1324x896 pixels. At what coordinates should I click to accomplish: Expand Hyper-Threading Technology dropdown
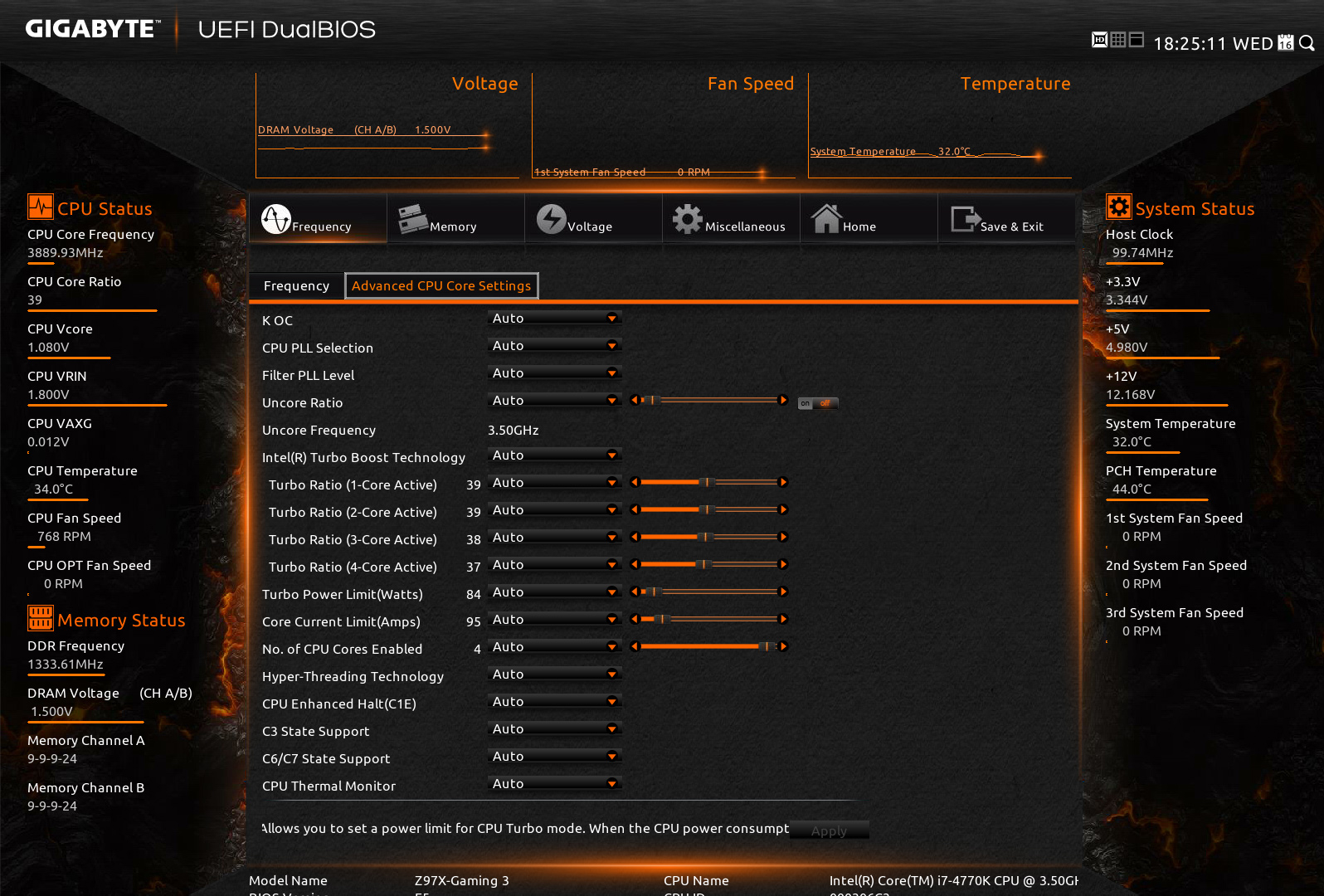[x=555, y=674]
